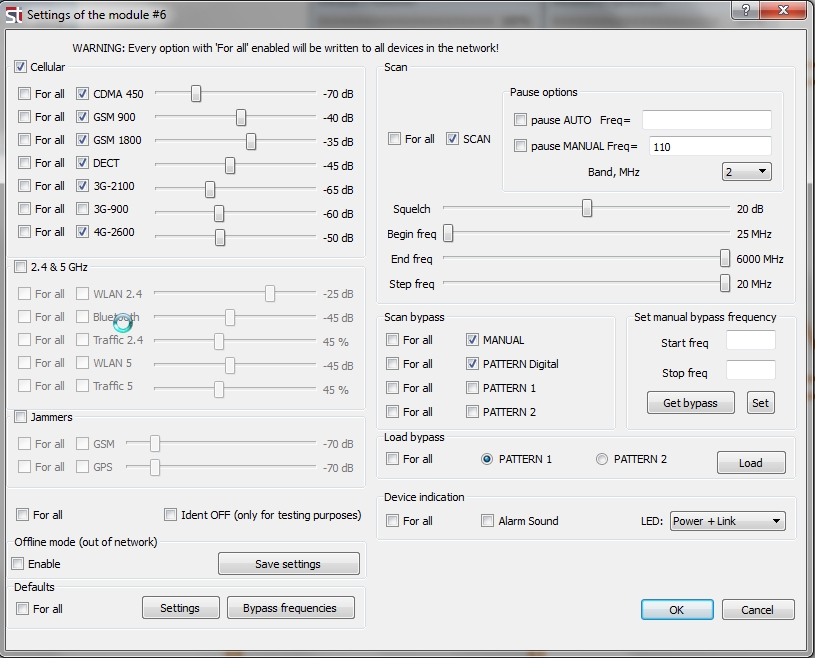The height and width of the screenshot is (658, 815).
Task: Click the CDMA 450 level slider handle
Action: pyautogui.click(x=195, y=94)
